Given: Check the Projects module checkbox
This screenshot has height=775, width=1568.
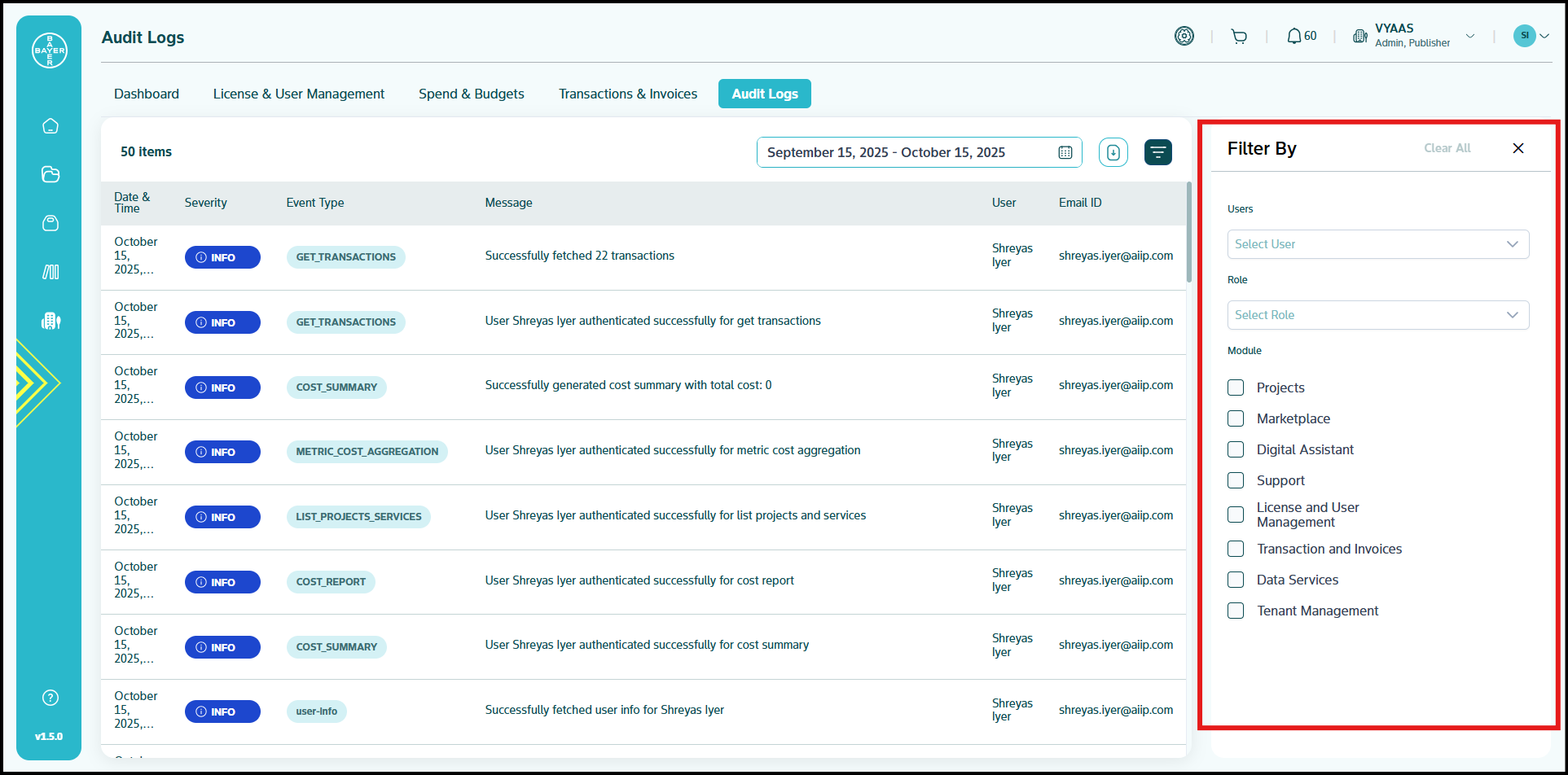Looking at the screenshot, I should [x=1236, y=387].
